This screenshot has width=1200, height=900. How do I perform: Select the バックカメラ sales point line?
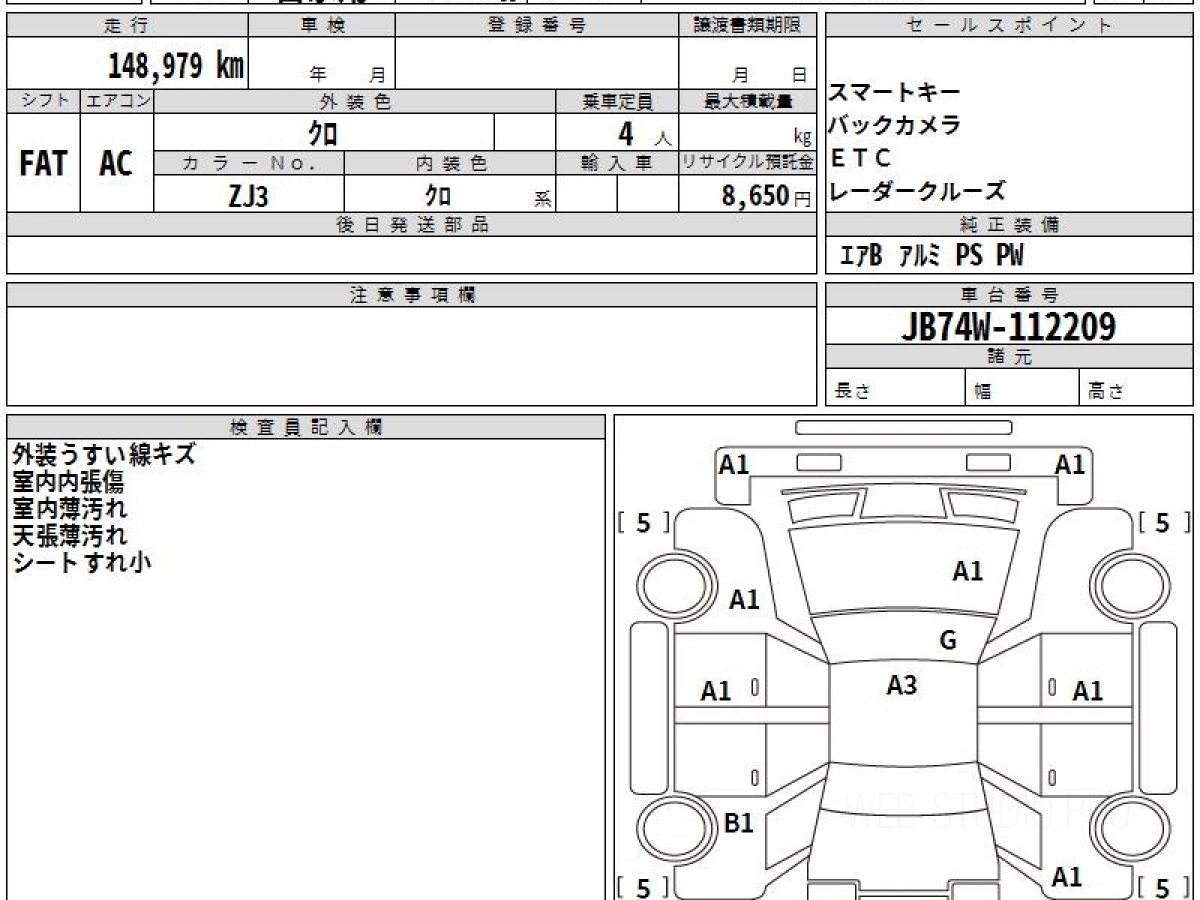(895, 125)
